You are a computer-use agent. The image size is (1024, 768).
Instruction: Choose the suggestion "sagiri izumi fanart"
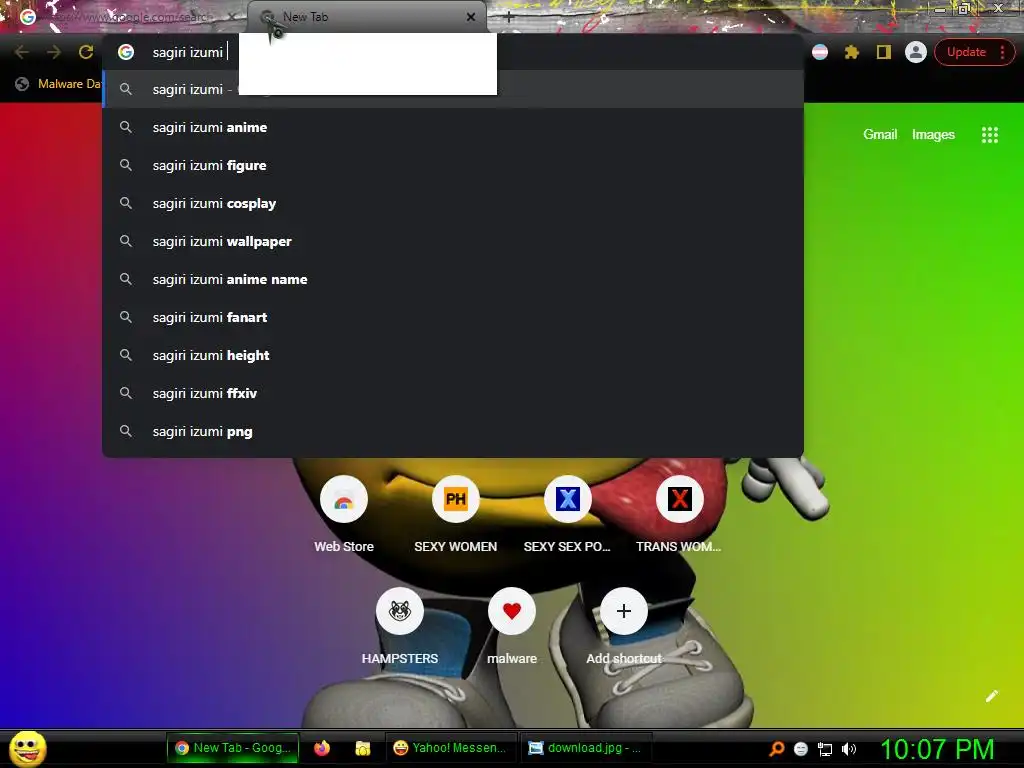pos(453,317)
